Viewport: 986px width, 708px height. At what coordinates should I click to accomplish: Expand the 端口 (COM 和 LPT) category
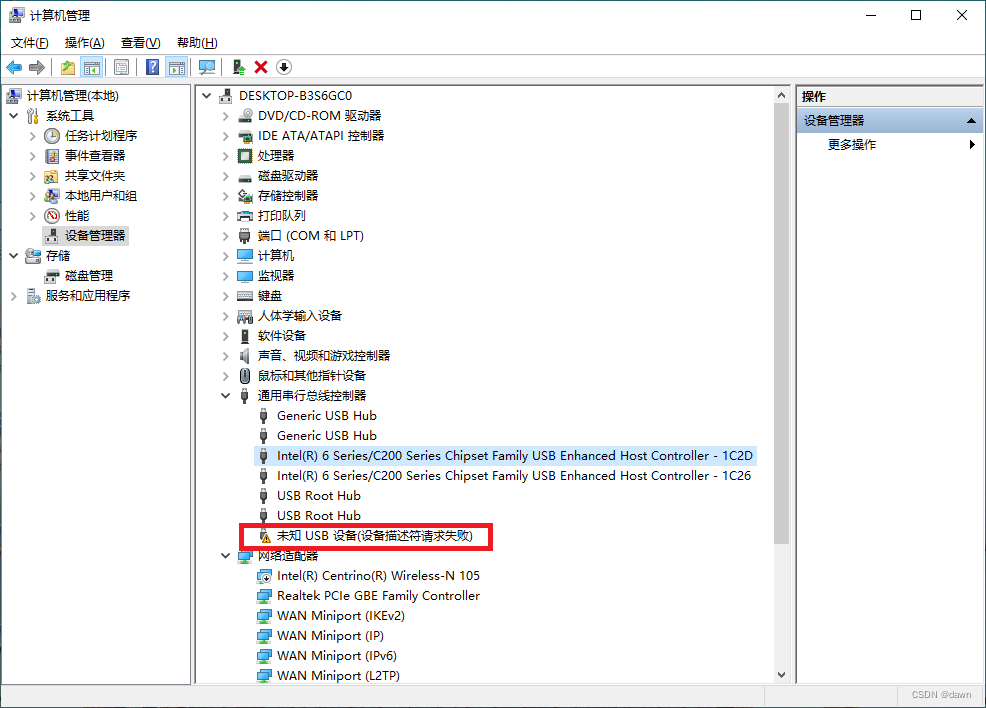tap(226, 236)
